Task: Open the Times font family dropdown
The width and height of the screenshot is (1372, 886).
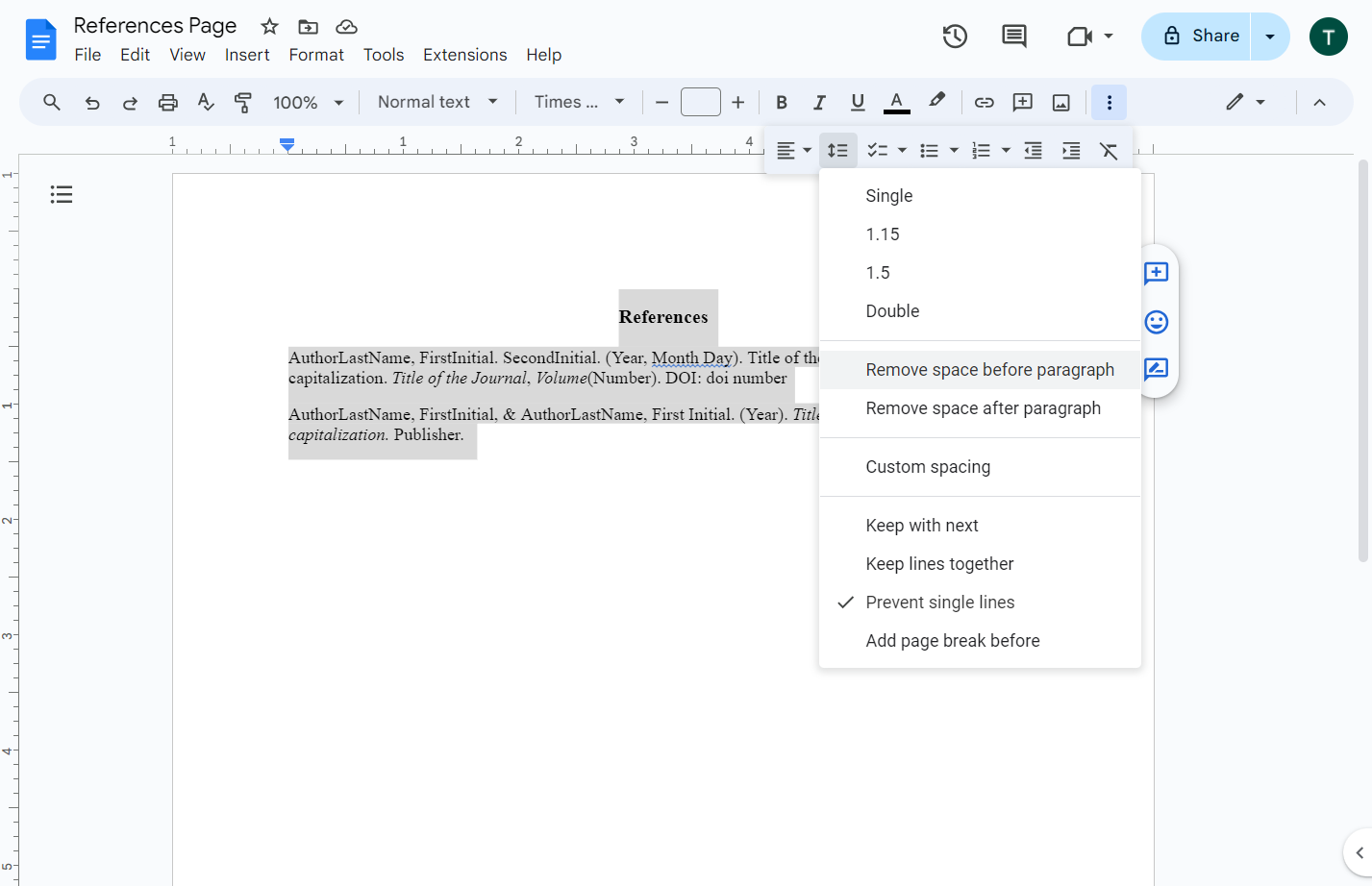Action: [580, 102]
